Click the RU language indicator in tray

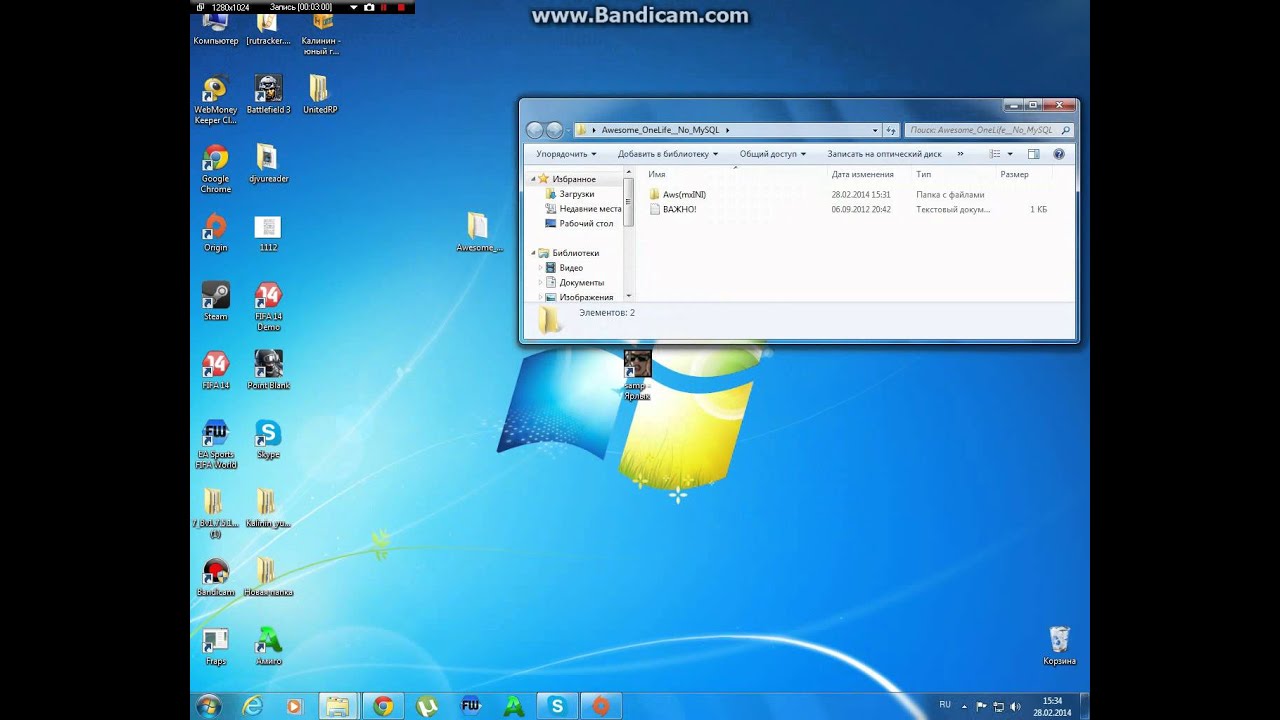point(945,705)
